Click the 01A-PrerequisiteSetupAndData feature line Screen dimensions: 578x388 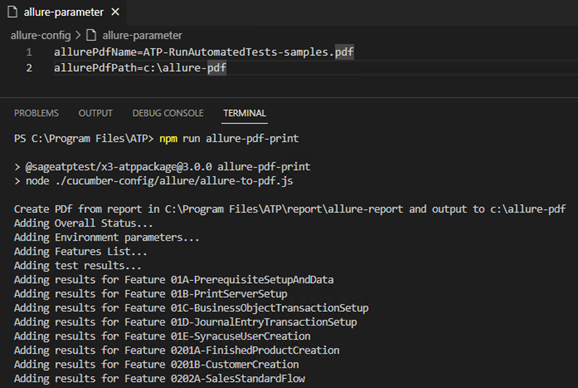[x=174, y=280]
